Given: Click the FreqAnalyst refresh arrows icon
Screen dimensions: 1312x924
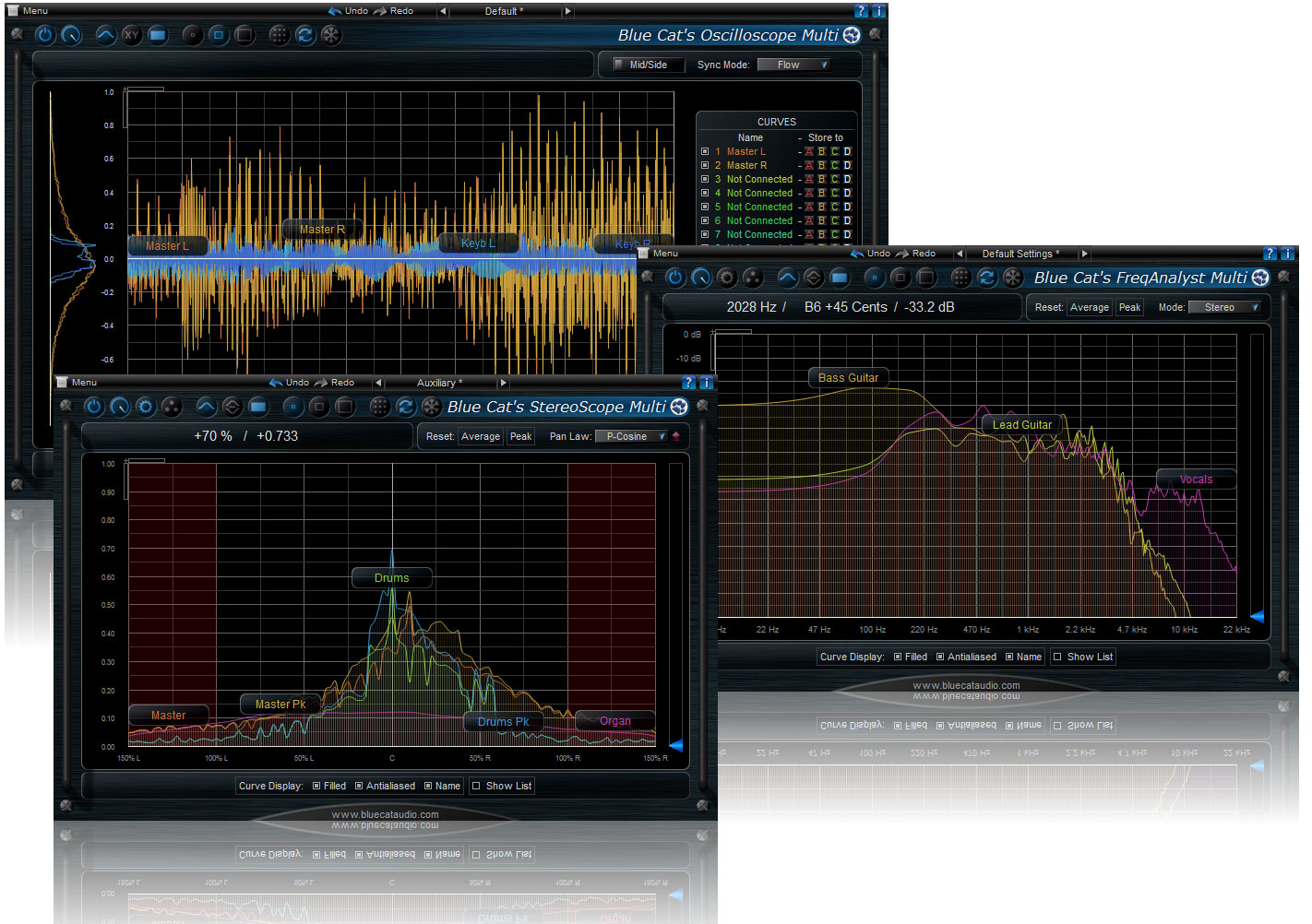Looking at the screenshot, I should point(987,278).
